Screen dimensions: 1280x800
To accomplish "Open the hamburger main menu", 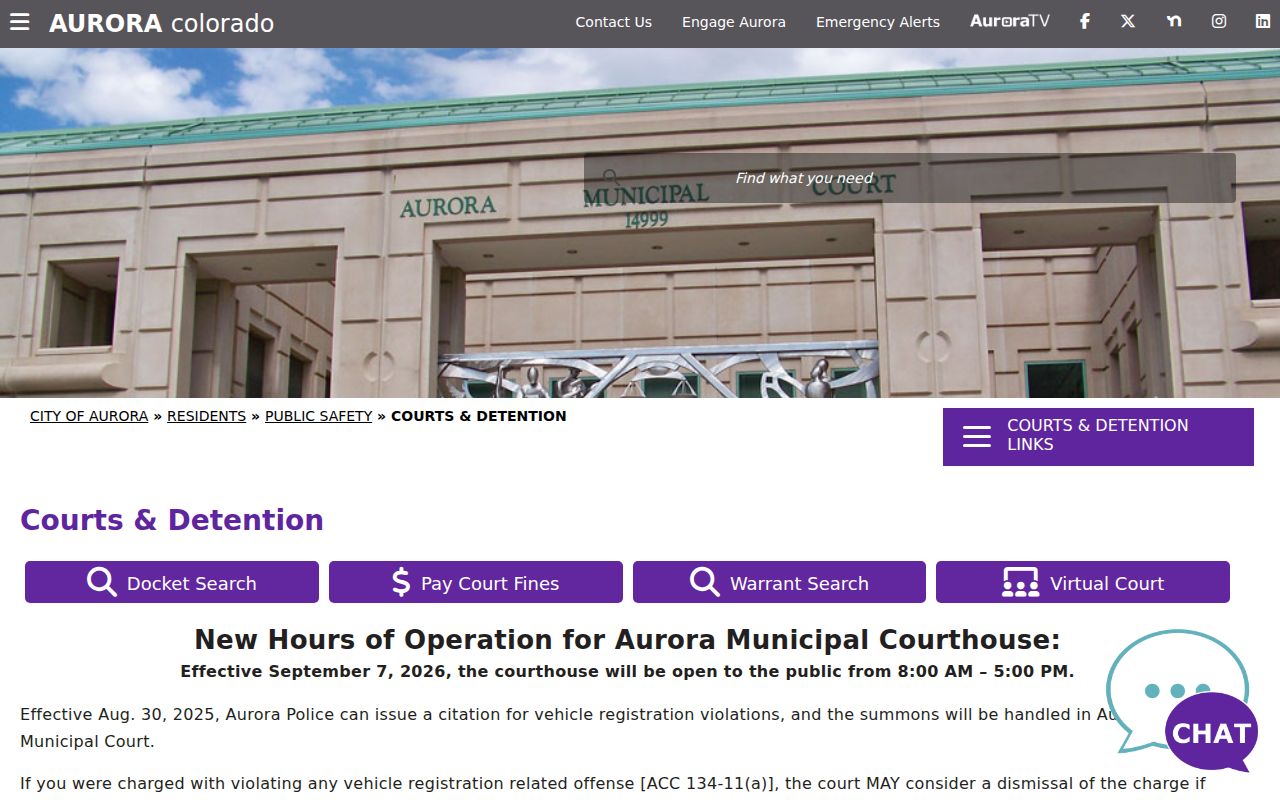I will (x=20, y=22).
